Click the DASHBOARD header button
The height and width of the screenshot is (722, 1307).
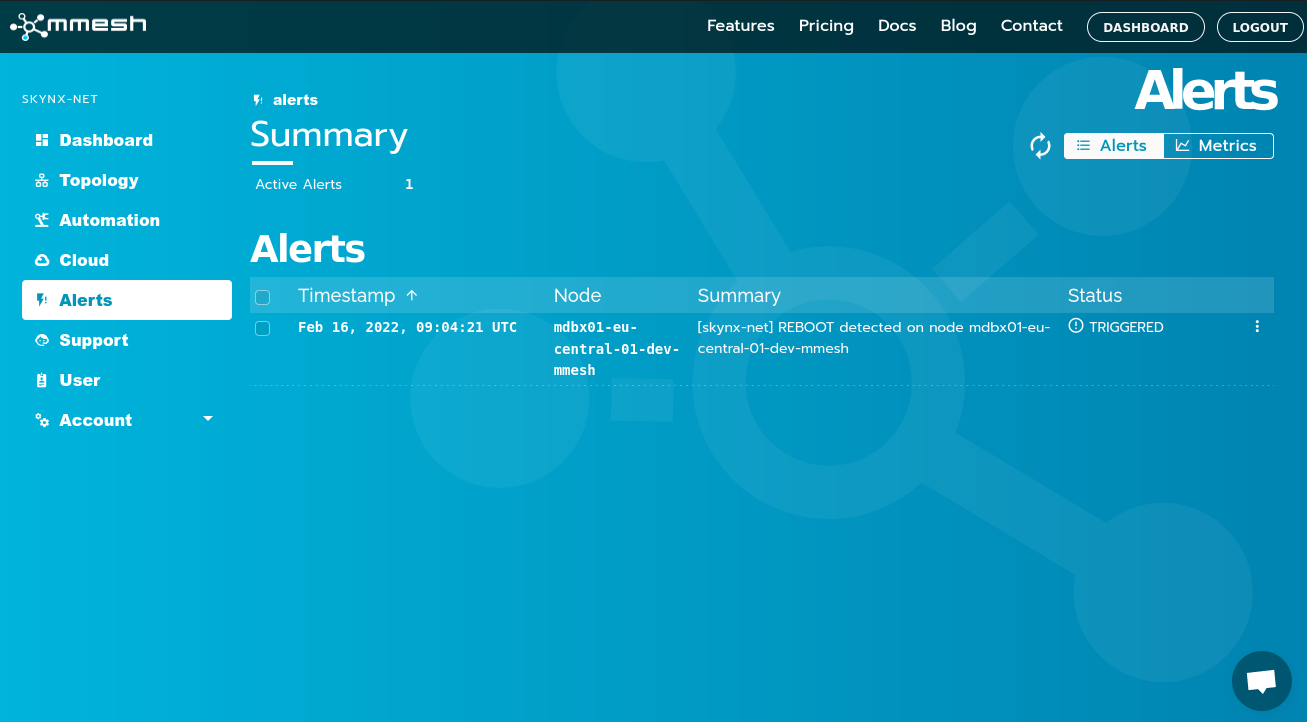[1146, 27]
